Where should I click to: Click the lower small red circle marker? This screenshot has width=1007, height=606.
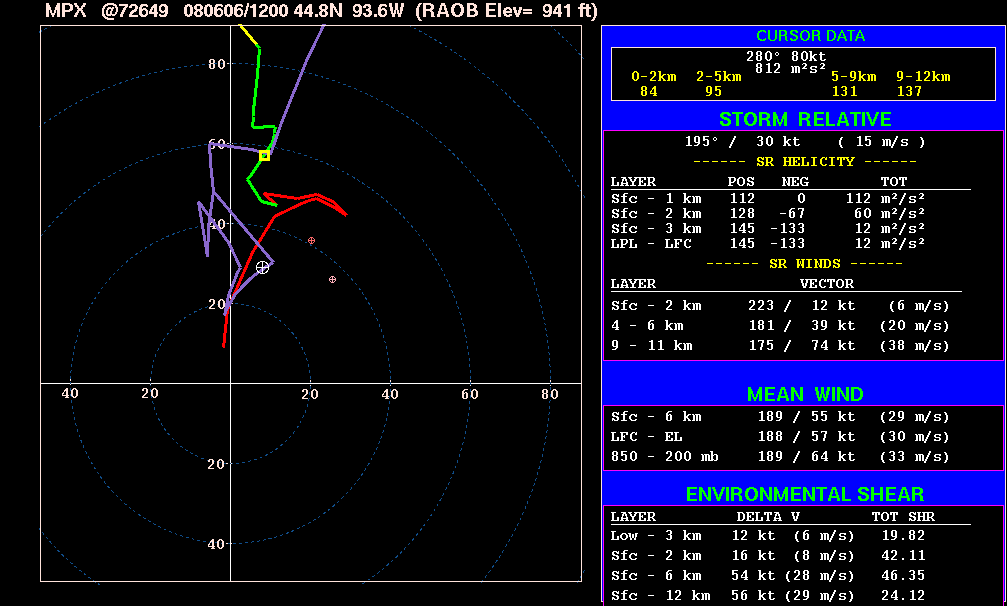tap(332, 280)
